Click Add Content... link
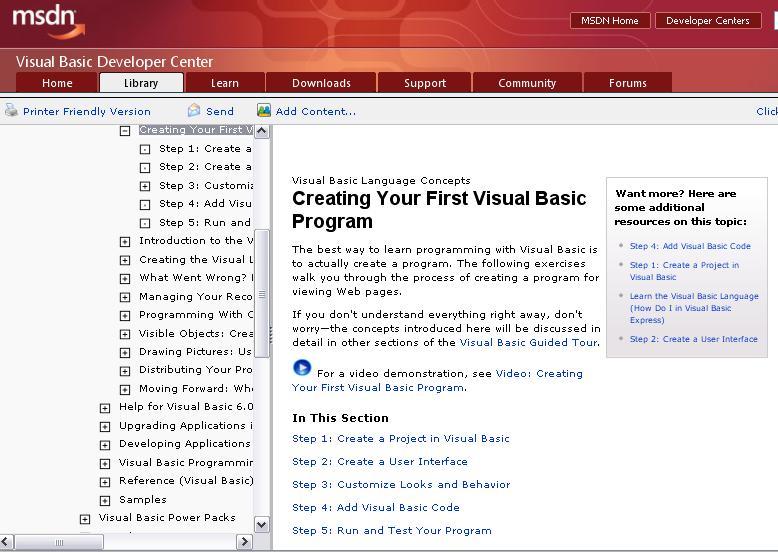The height and width of the screenshot is (552, 778). pyautogui.click(x=316, y=111)
